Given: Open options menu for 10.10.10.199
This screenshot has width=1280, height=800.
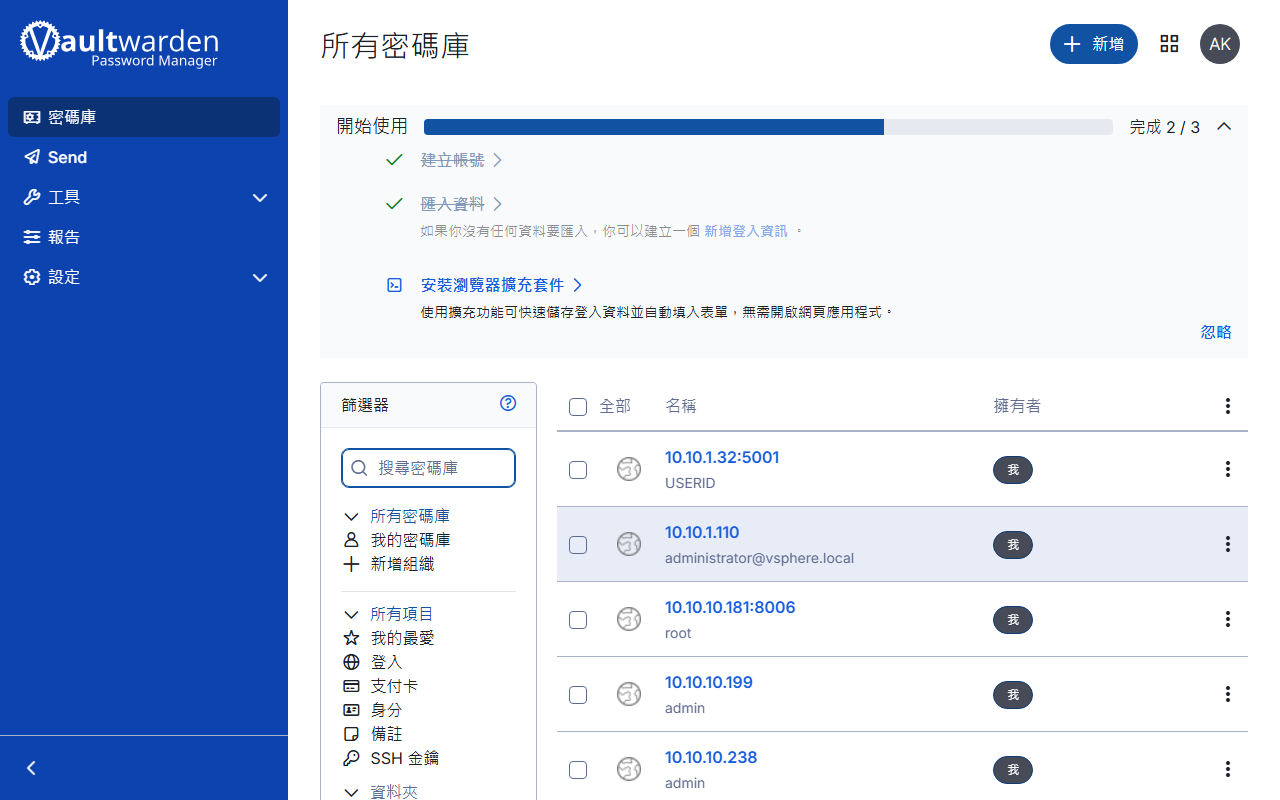Looking at the screenshot, I should pos(1228,694).
